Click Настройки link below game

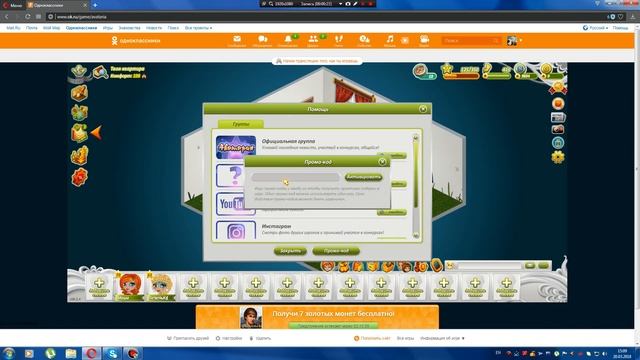click(229, 338)
